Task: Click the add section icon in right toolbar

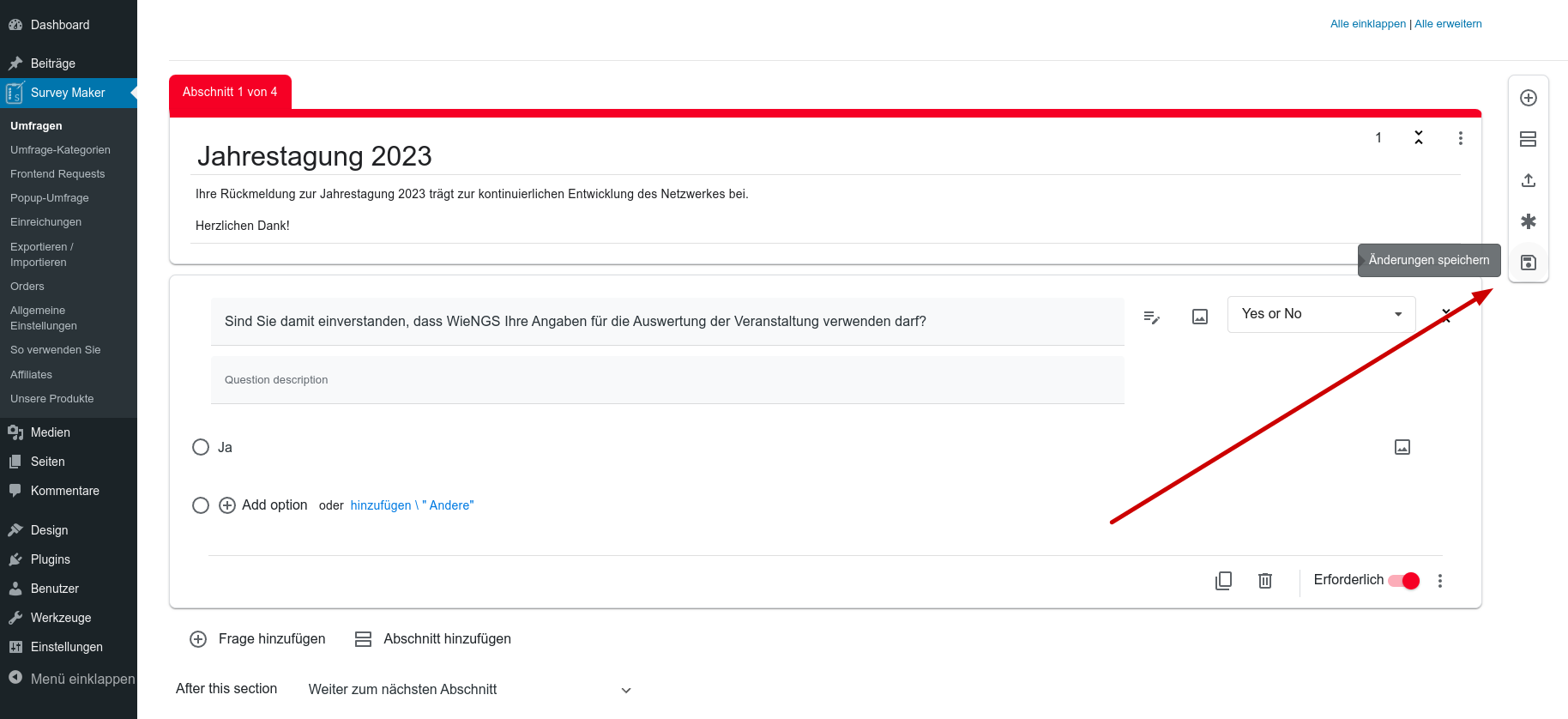Action: (x=1528, y=139)
